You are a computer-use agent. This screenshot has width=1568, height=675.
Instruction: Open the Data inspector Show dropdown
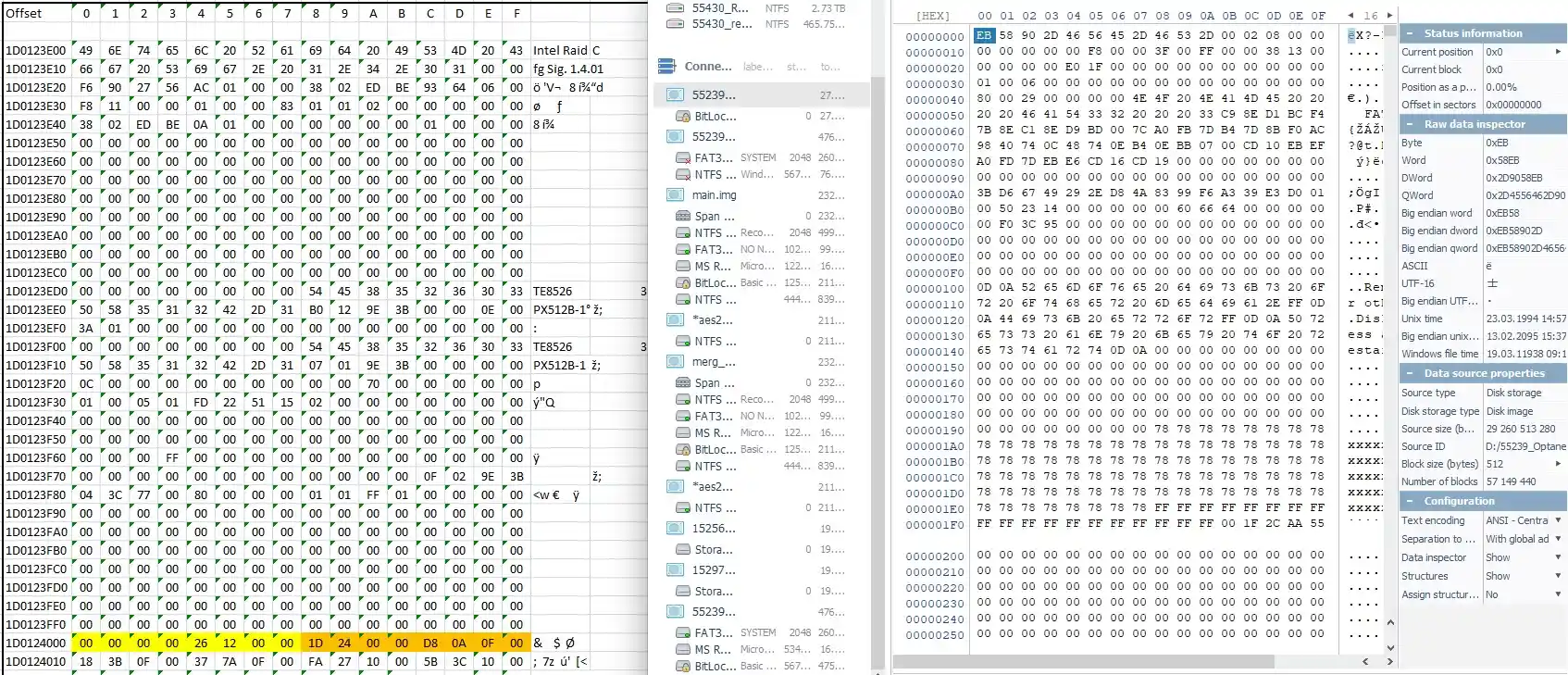[x=1559, y=557]
